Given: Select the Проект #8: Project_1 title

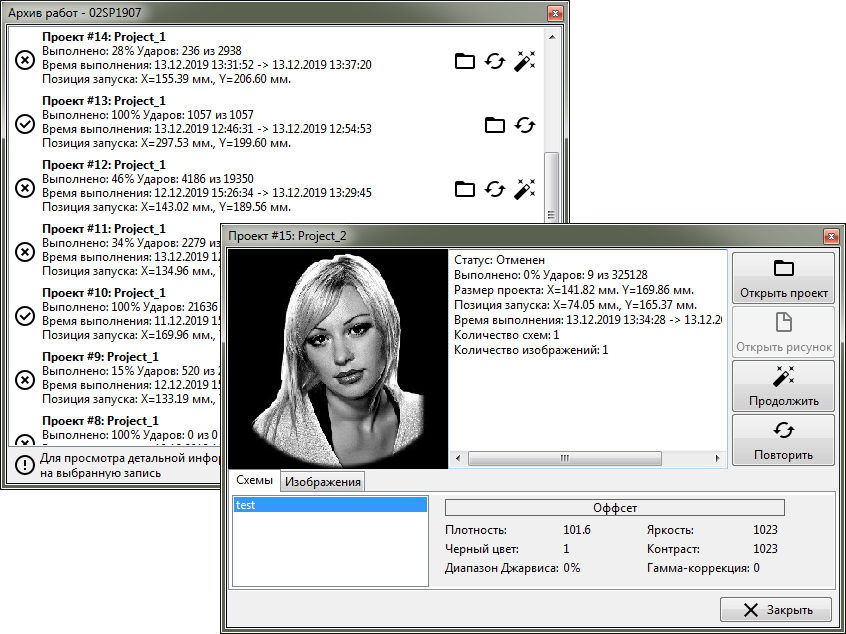Looking at the screenshot, I should (x=100, y=420).
